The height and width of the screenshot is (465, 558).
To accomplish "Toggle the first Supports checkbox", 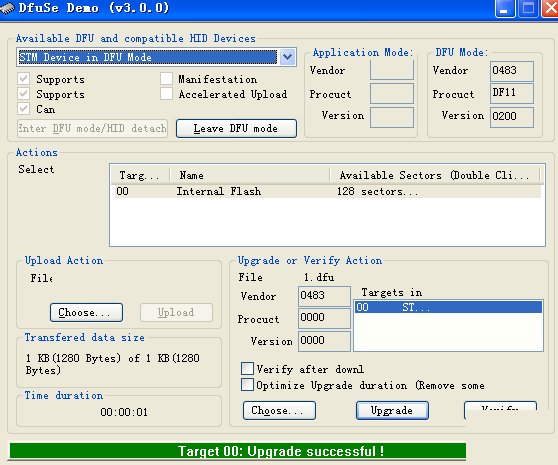I will click(24, 79).
